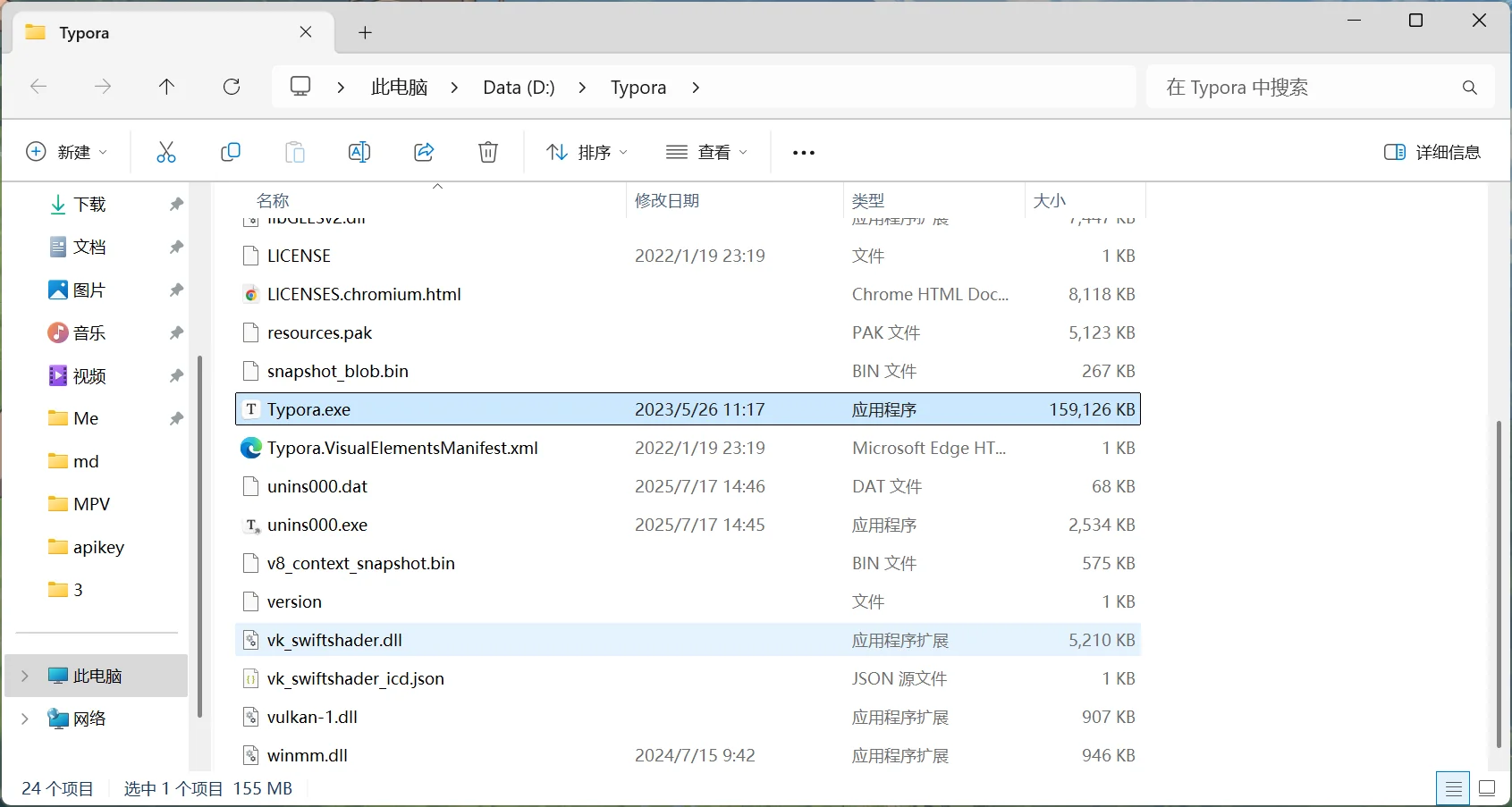1512x807 pixels.
Task: Toggle the 详细信息 details pane
Action: (x=1432, y=152)
